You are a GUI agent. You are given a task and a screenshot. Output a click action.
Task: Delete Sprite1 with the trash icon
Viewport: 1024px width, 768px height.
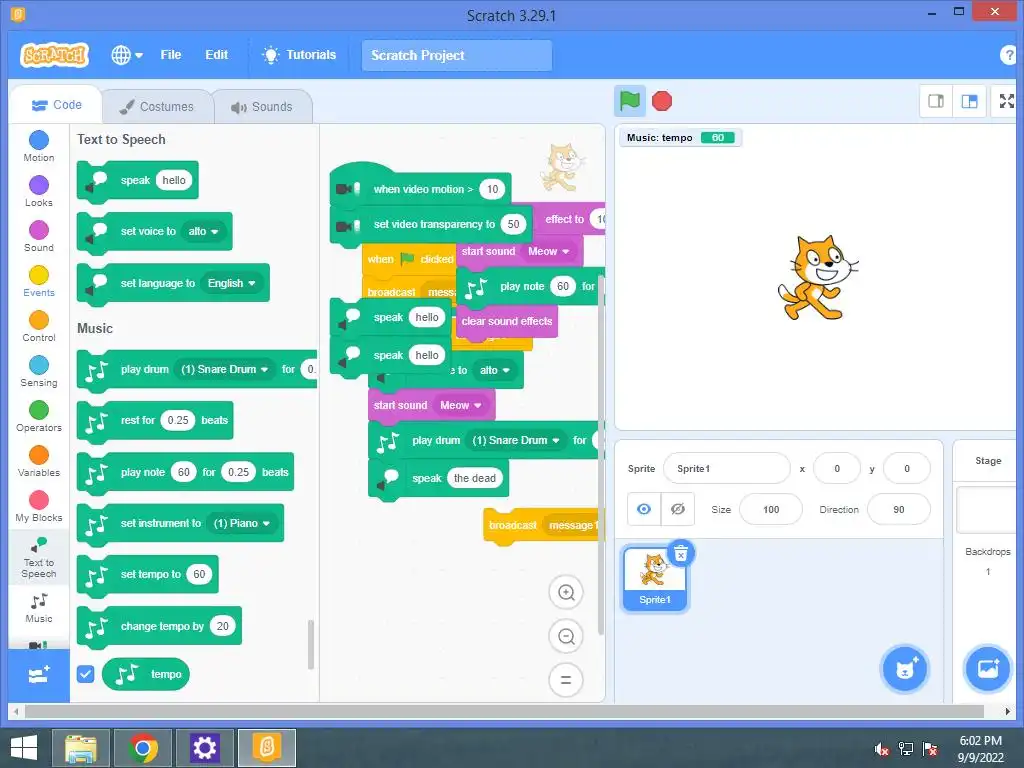click(x=681, y=554)
